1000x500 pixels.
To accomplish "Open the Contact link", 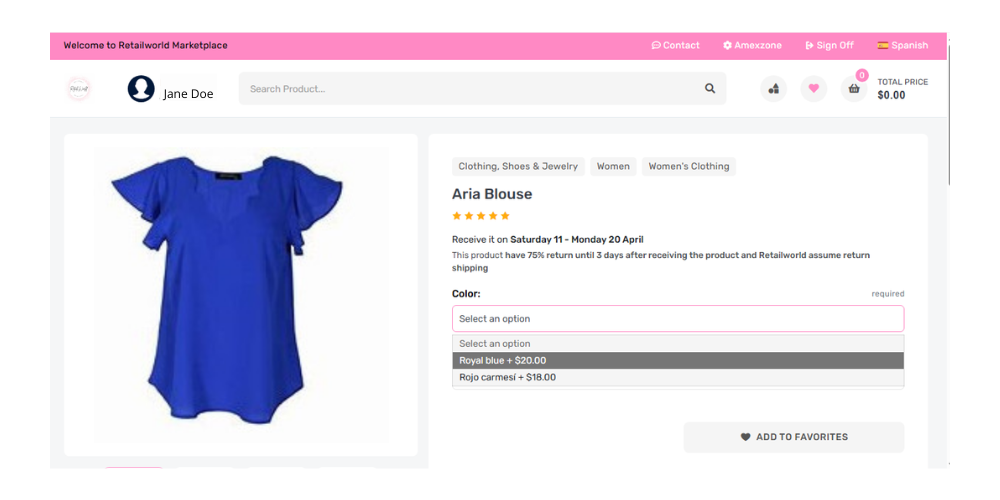I will 676,45.
